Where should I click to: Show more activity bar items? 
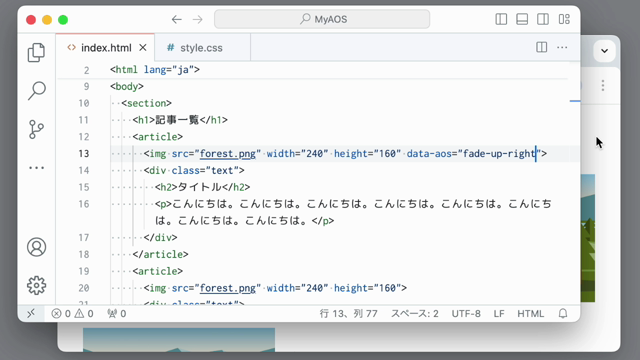tap(36, 168)
